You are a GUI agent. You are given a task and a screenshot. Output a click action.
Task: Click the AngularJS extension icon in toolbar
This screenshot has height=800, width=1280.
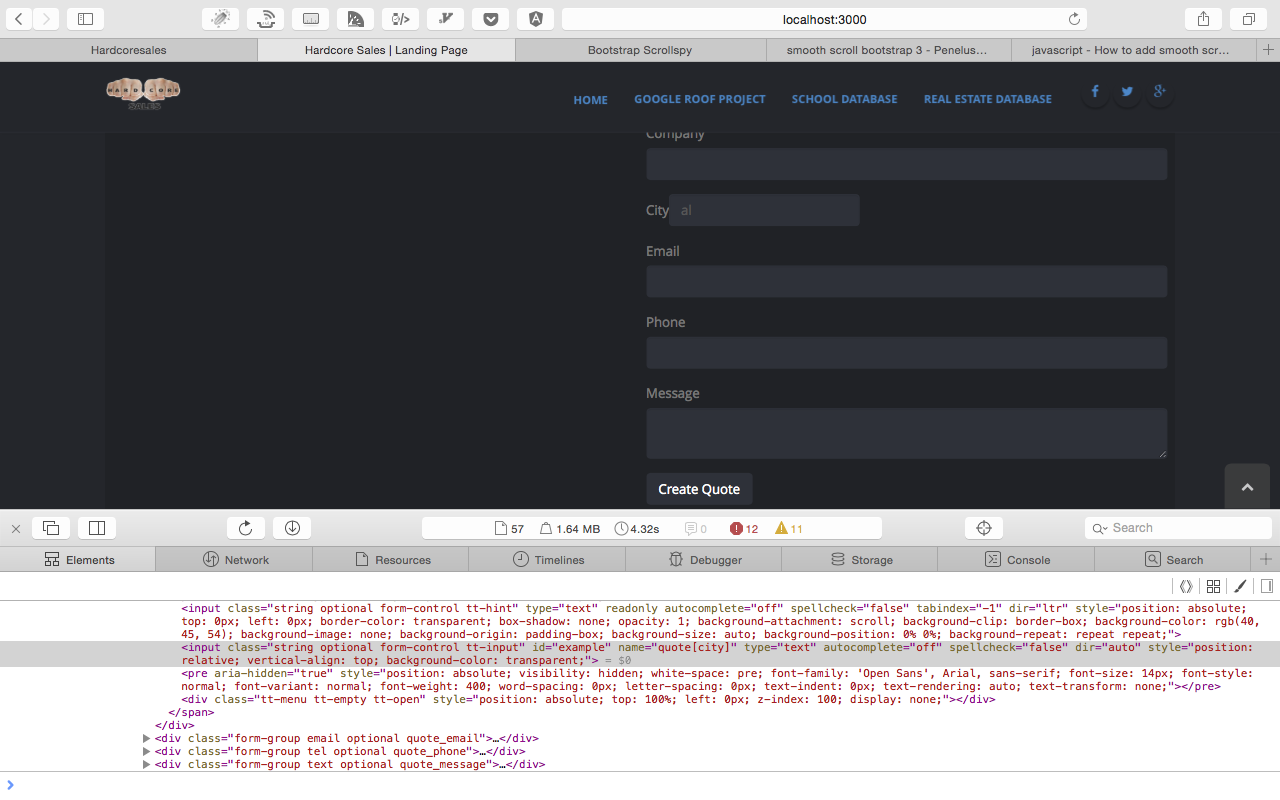point(536,19)
